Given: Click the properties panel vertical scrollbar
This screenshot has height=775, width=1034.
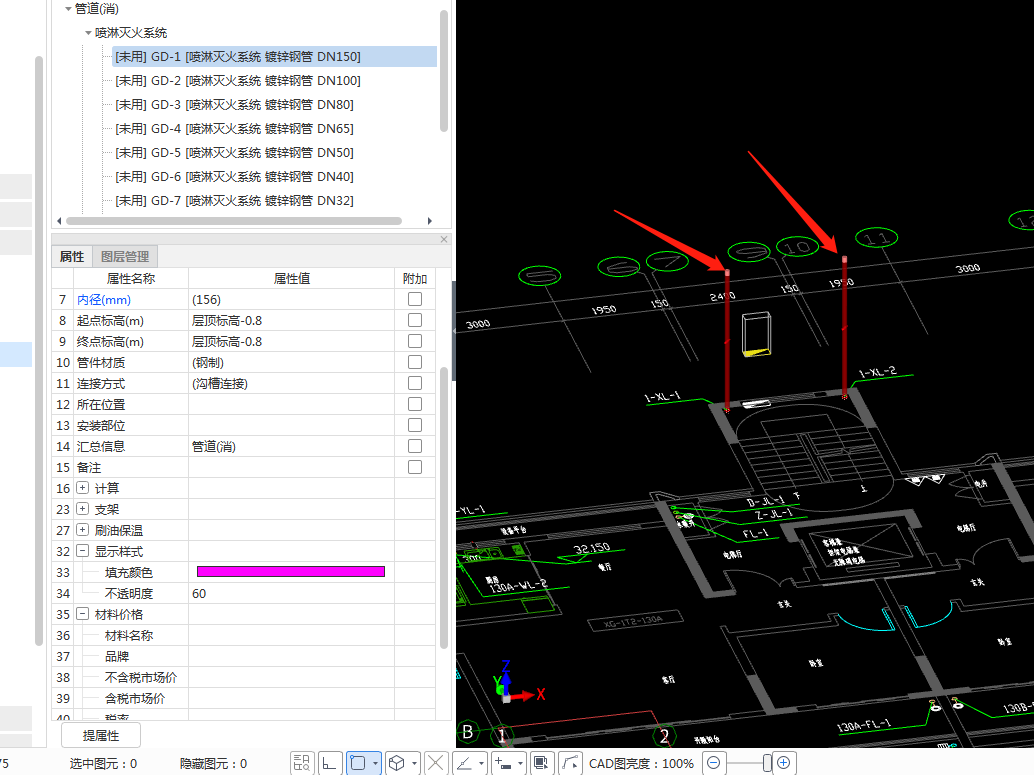Looking at the screenshot, I should (x=444, y=508).
